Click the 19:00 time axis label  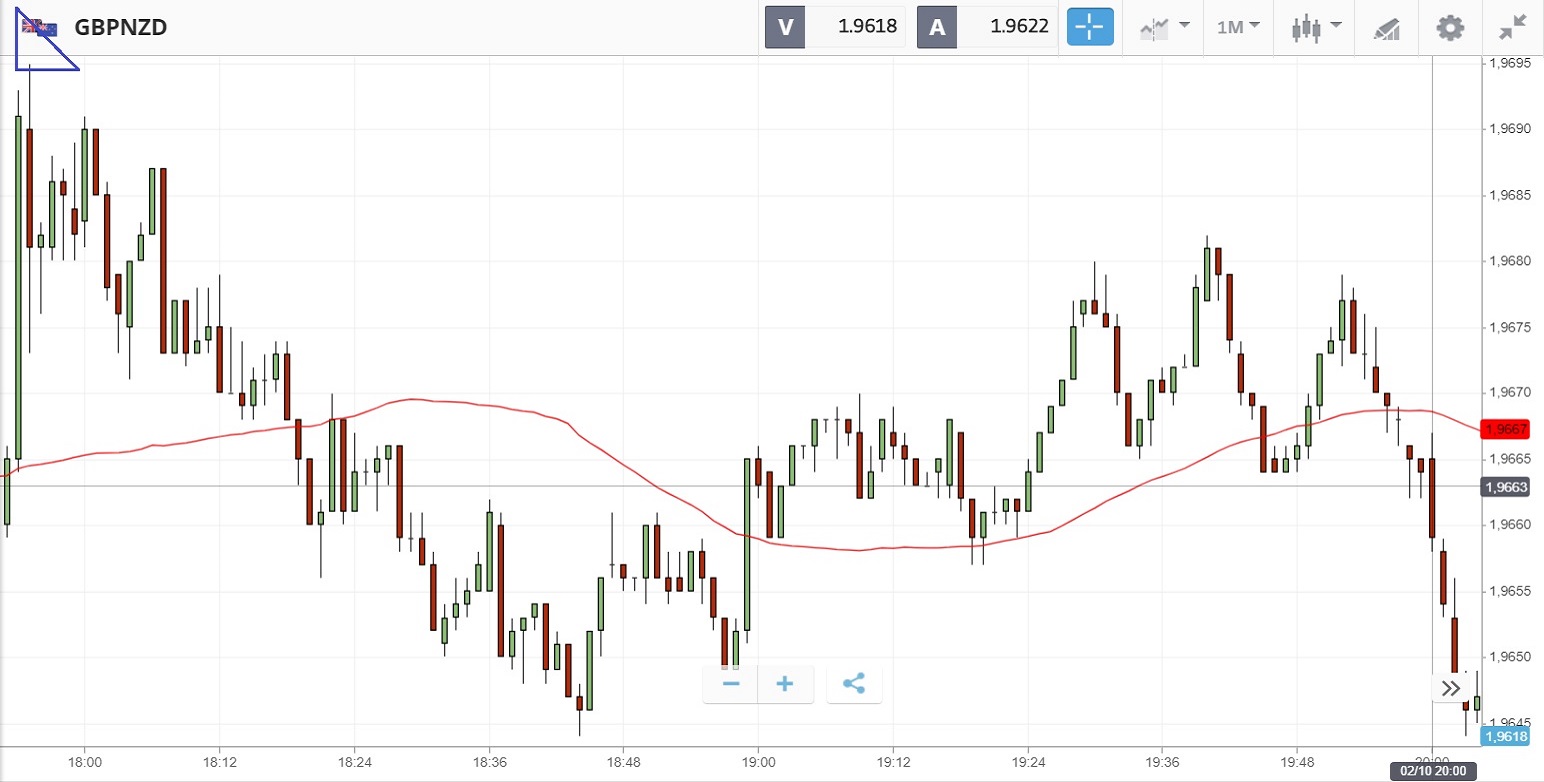tap(758, 760)
